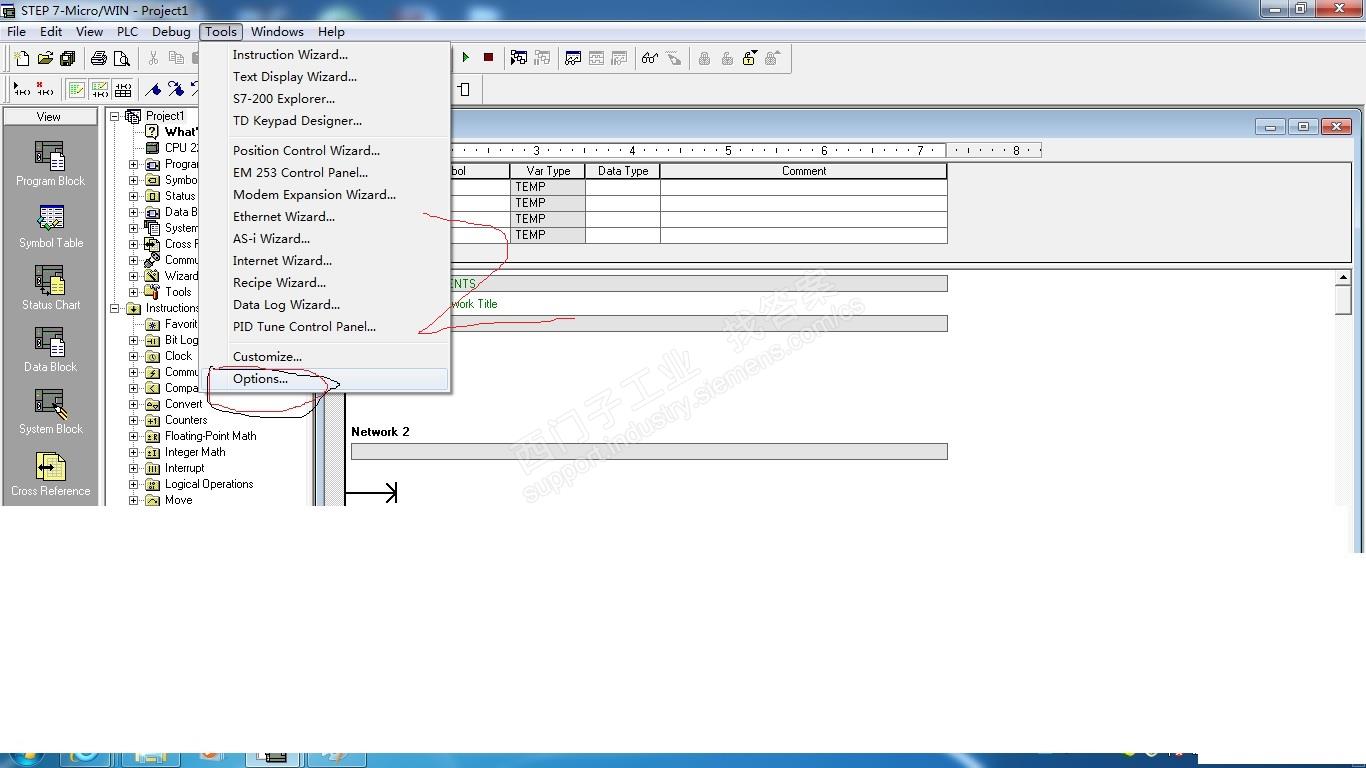Open the Debug menu
The image size is (1366, 768).
tap(171, 32)
